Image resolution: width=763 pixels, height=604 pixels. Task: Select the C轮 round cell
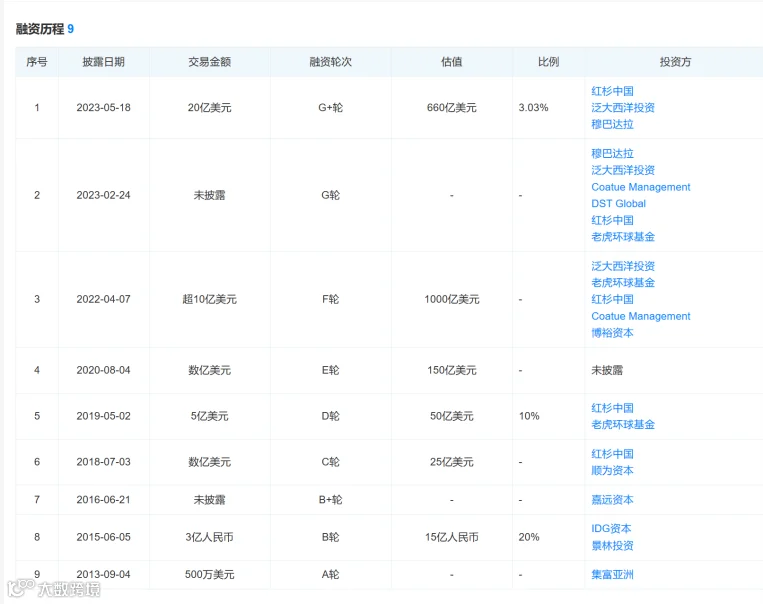tap(330, 462)
